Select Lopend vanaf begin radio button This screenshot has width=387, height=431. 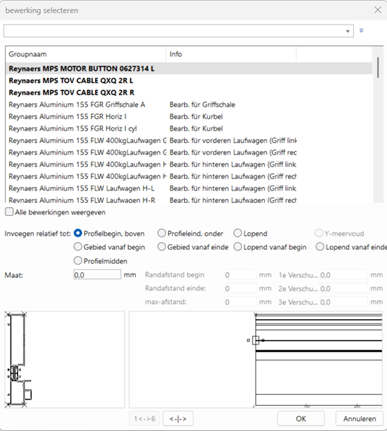(237, 247)
